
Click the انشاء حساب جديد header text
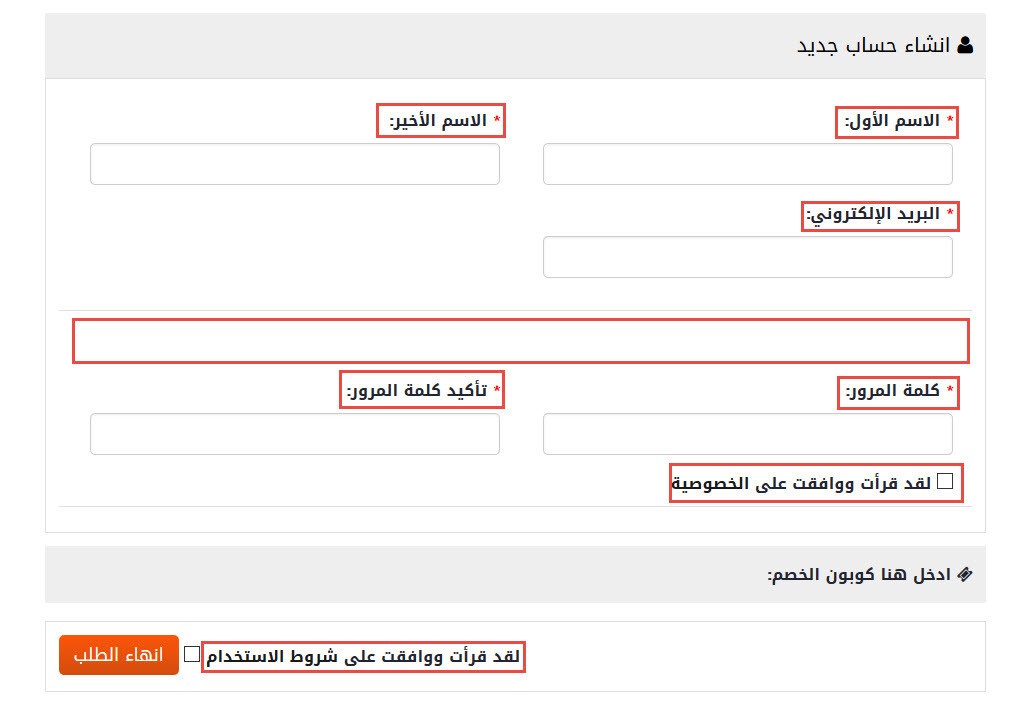coord(876,44)
